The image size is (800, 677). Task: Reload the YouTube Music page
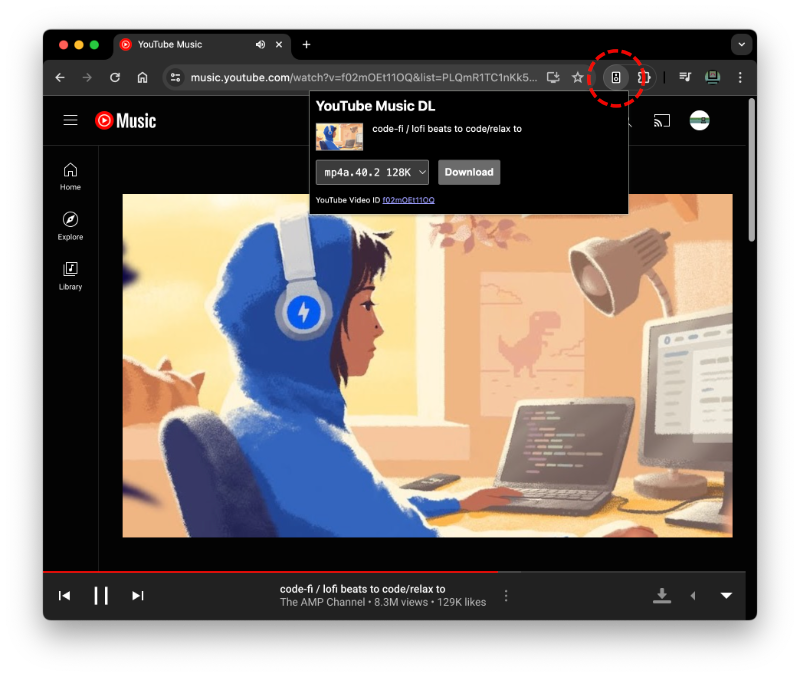click(115, 78)
